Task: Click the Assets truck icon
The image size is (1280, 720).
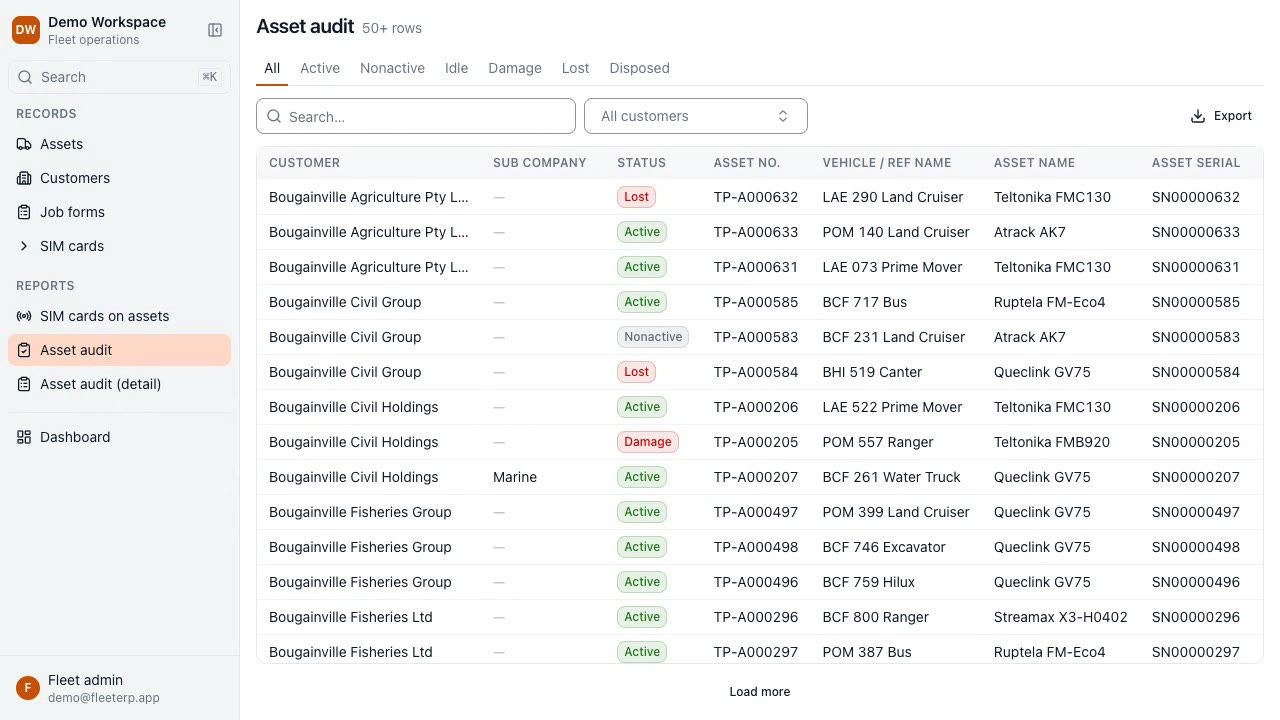Action: coord(24,144)
